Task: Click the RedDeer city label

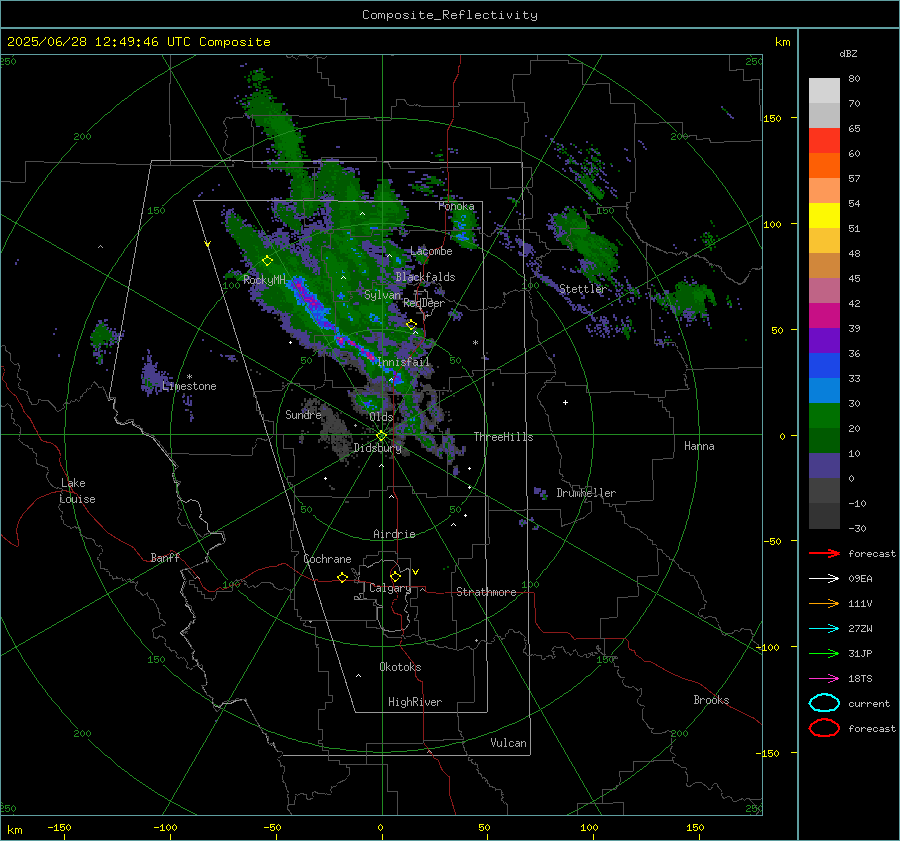Action: coord(424,303)
